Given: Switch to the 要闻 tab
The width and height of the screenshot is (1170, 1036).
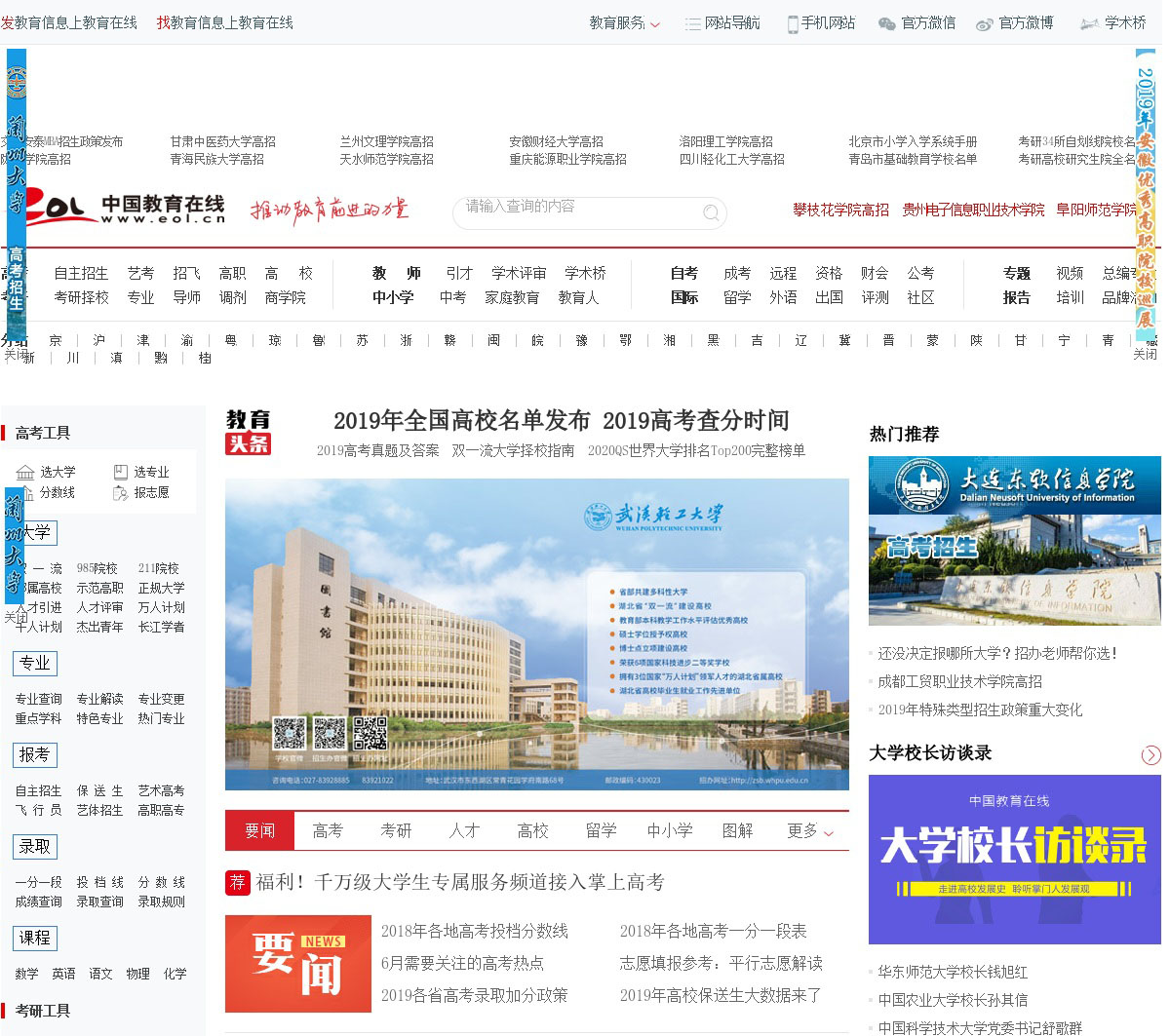Looking at the screenshot, I should [259, 831].
